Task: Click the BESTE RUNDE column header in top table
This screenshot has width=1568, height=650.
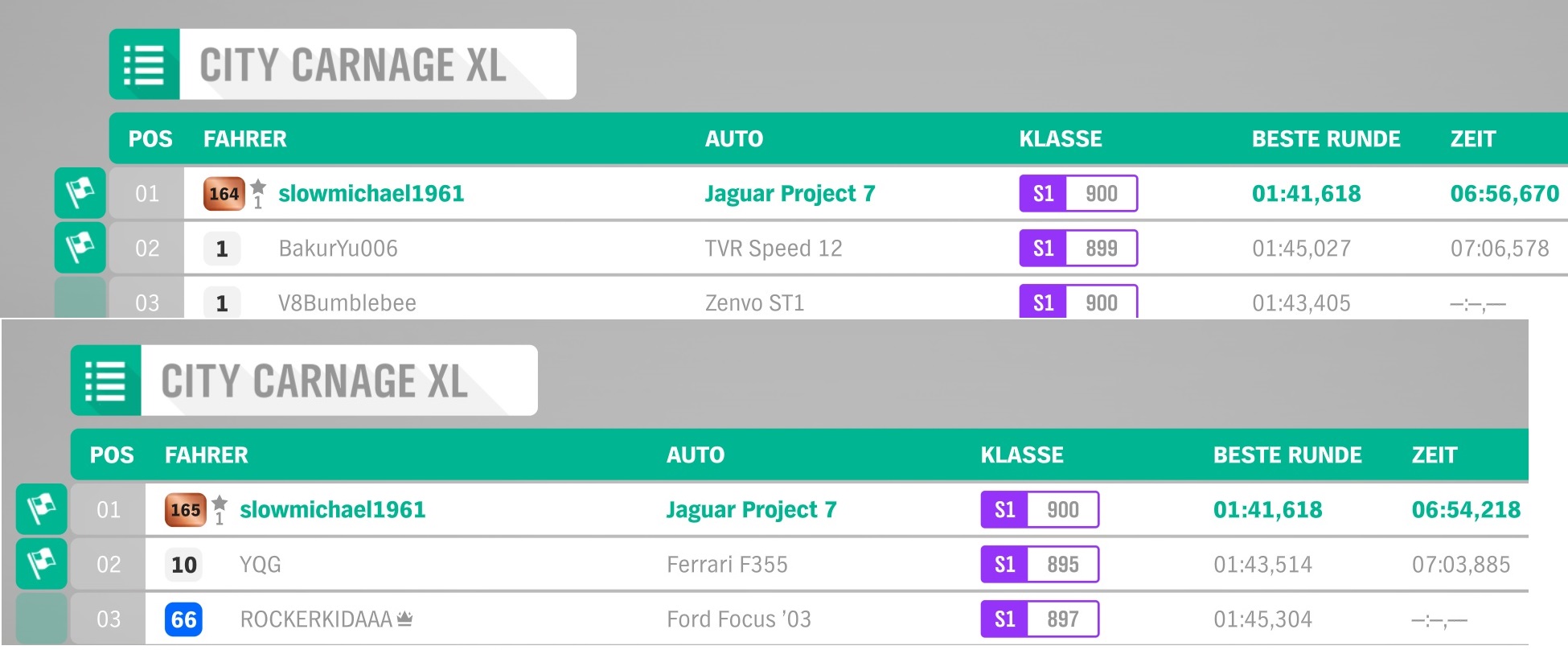Action: click(1326, 139)
